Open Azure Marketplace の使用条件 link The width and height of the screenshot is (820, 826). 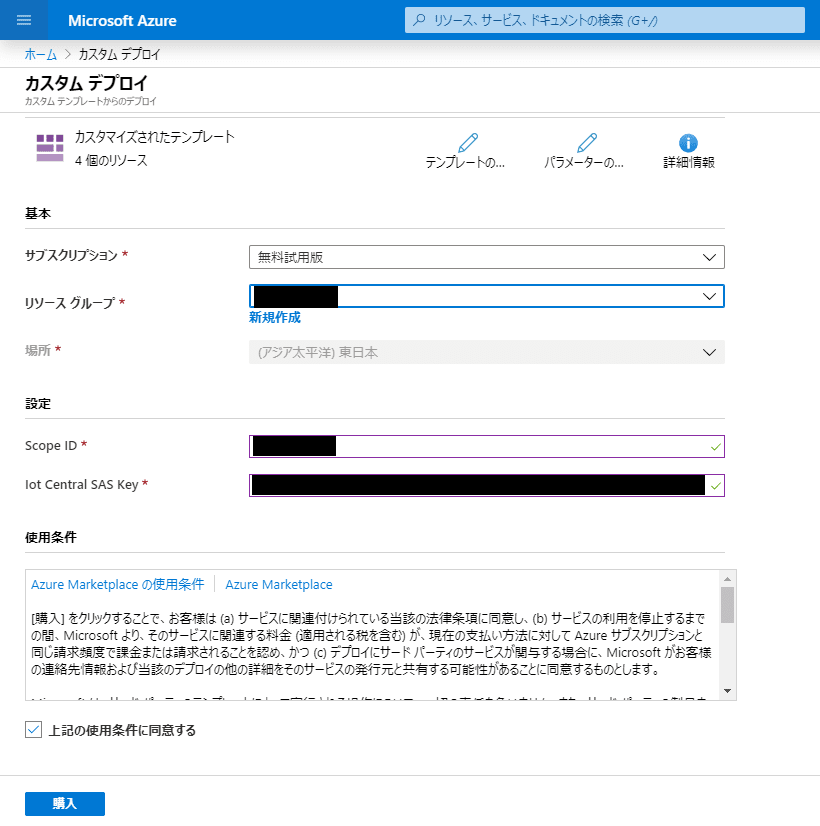117,585
